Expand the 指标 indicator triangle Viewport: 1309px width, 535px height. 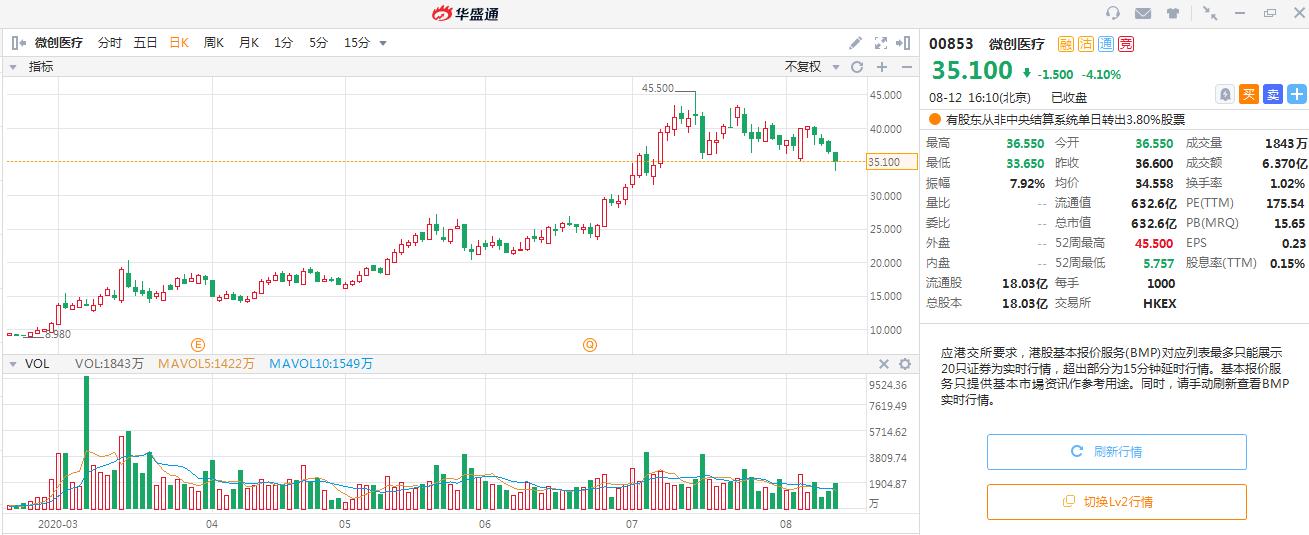point(13,67)
